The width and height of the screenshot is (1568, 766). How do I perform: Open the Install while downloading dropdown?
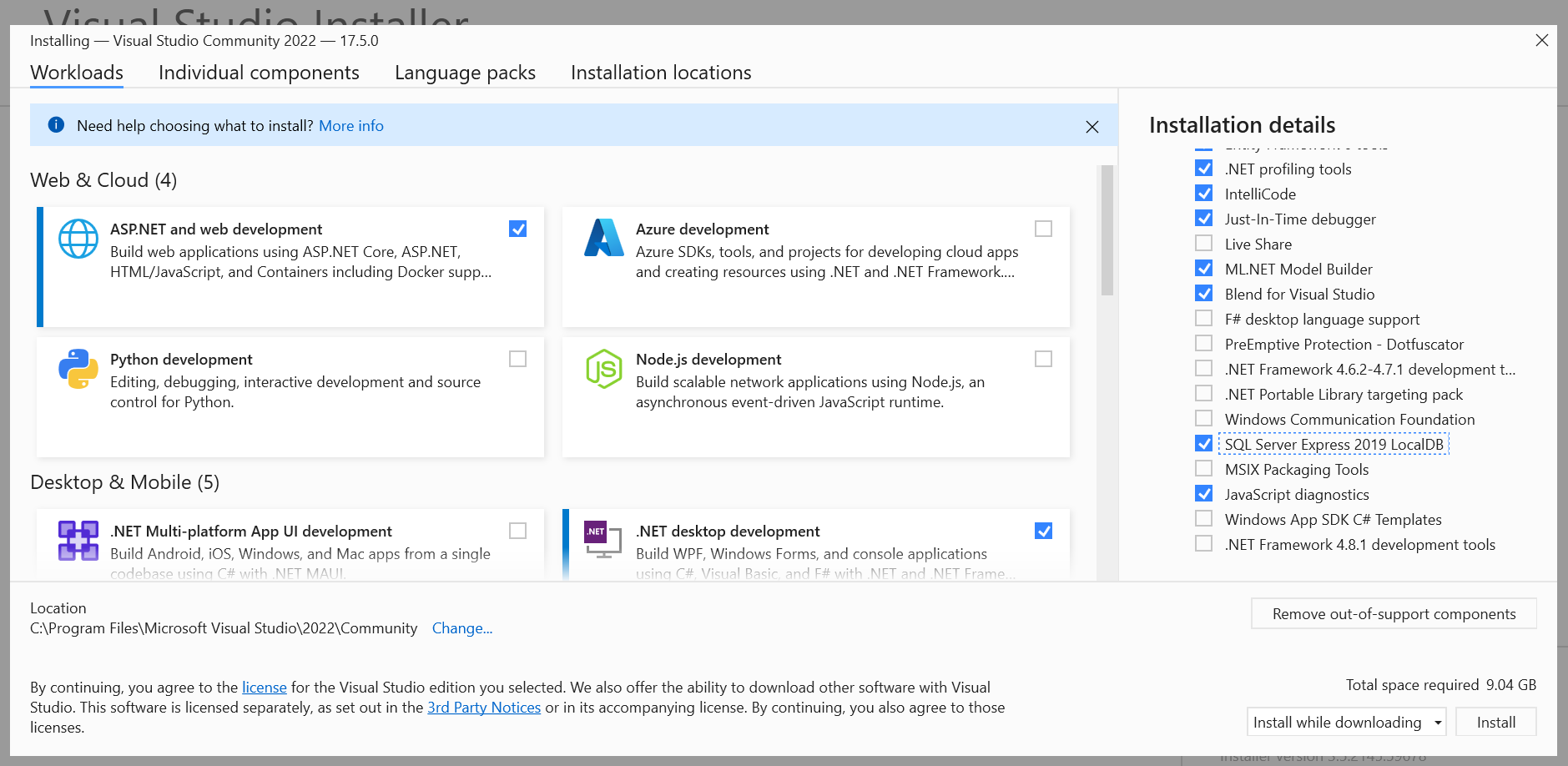[x=1347, y=722]
